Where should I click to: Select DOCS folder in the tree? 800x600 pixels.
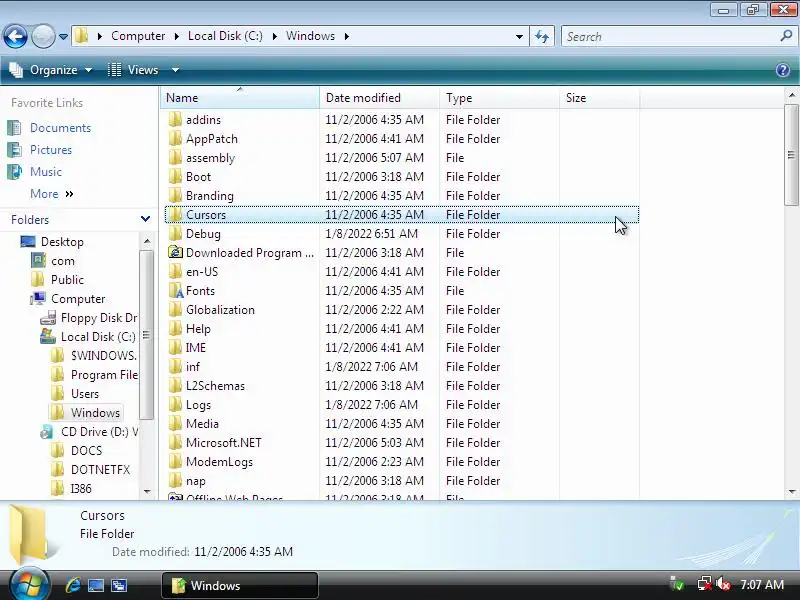(86, 451)
